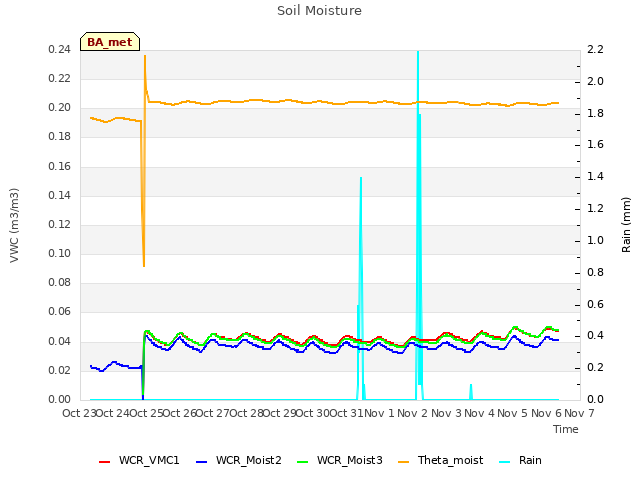Click the VWC (m3/m3) axis label
Screen dimensions: 640x480
coord(14,225)
